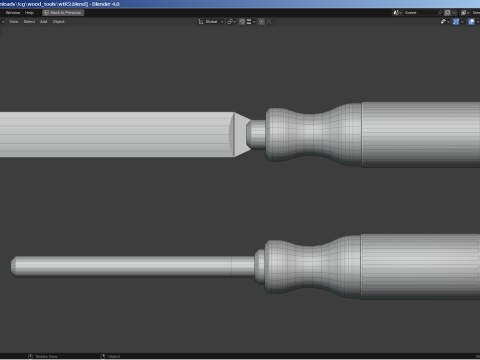Open the viewport Object menu
This screenshot has height=360, width=480.
tap(59, 22)
